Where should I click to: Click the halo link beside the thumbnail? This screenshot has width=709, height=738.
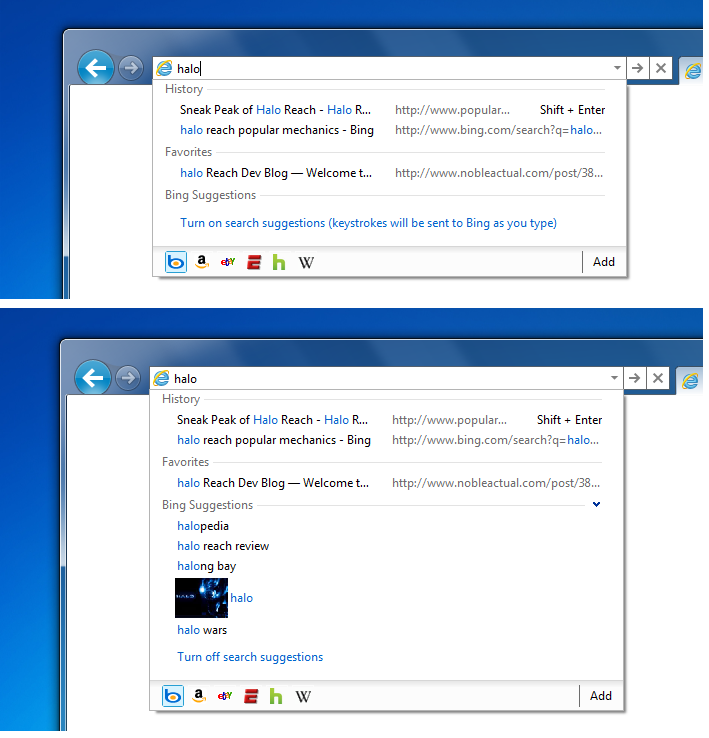click(242, 598)
